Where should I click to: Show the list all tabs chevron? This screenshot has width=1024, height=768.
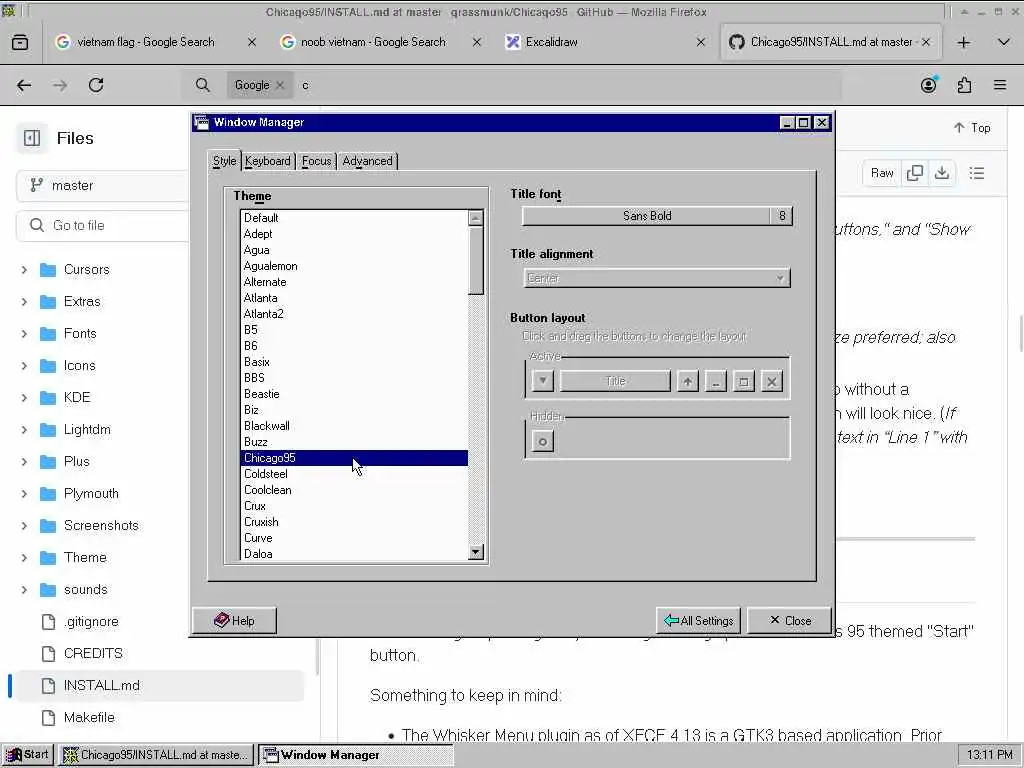pos(1004,42)
